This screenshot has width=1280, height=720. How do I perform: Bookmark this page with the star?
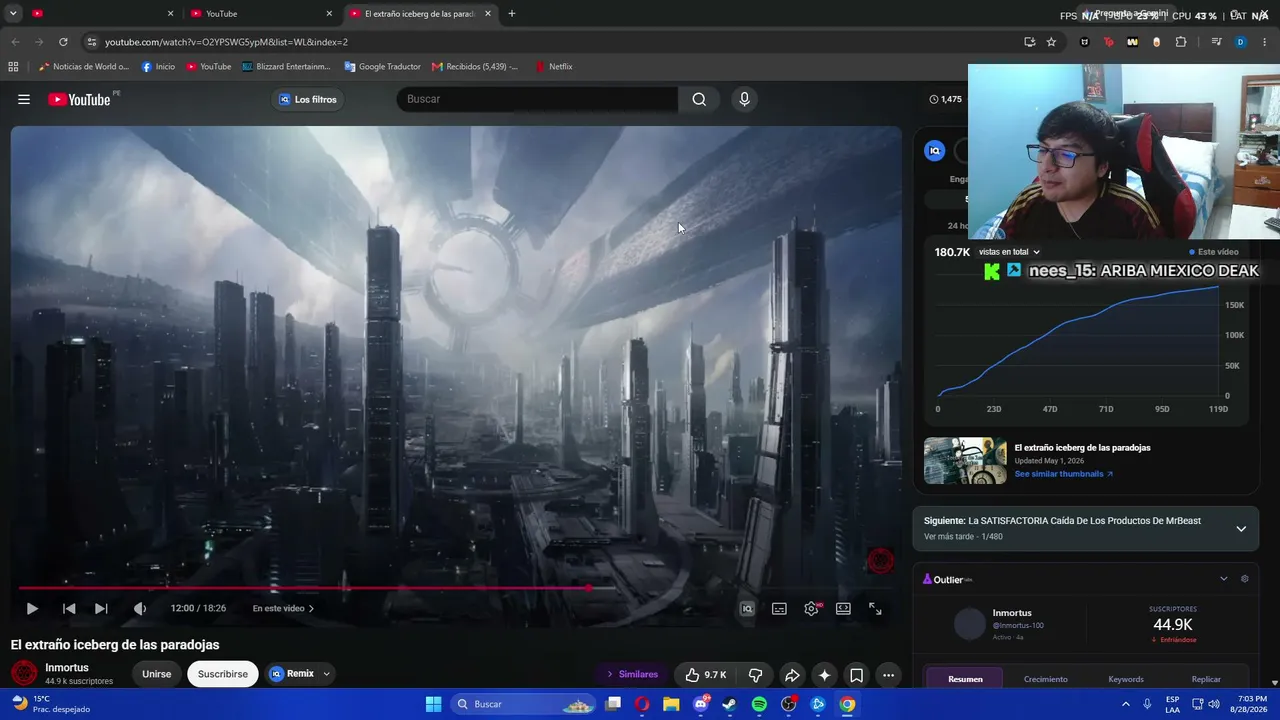coord(1051,42)
